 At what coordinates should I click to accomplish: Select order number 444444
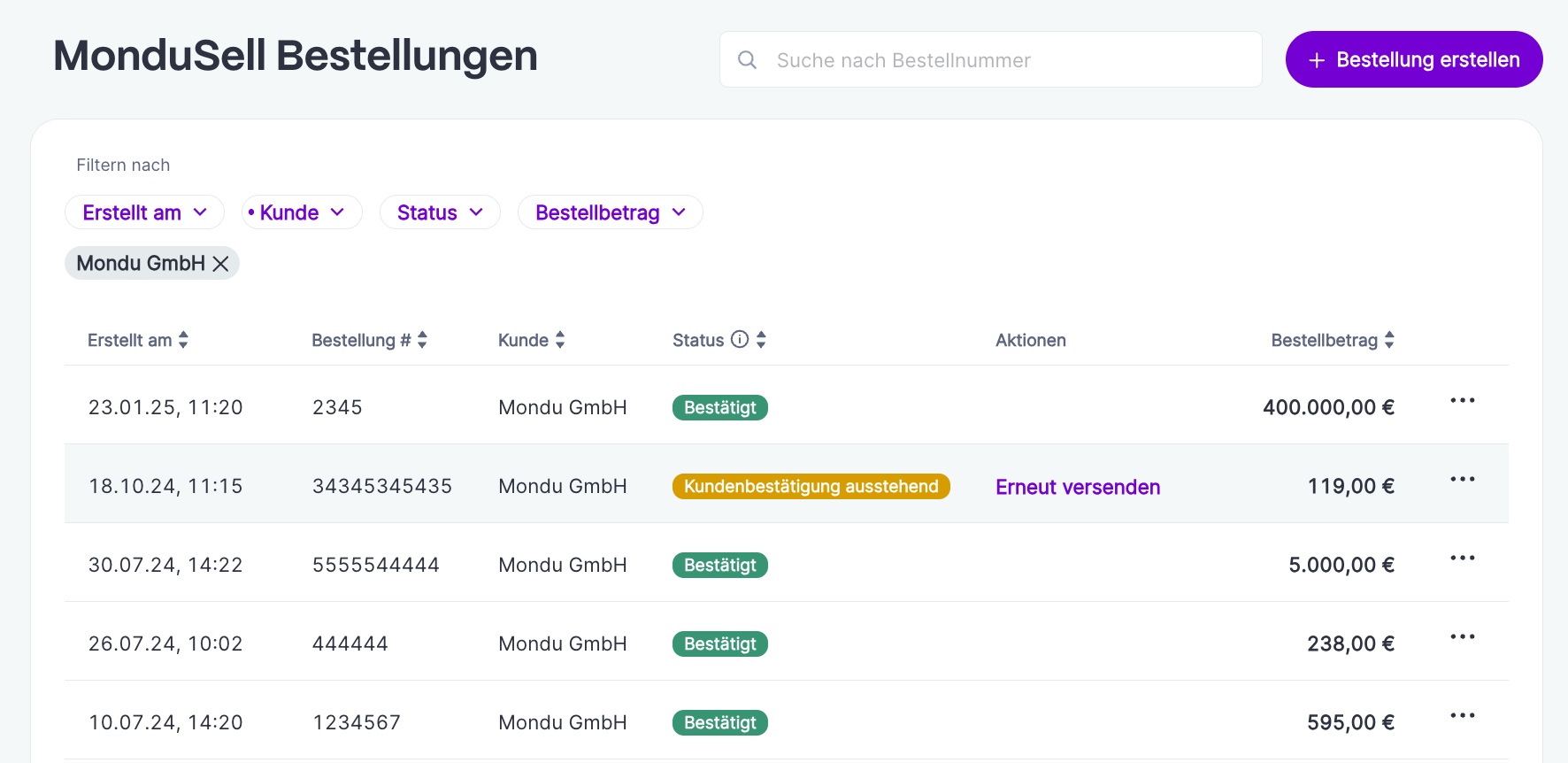click(350, 644)
